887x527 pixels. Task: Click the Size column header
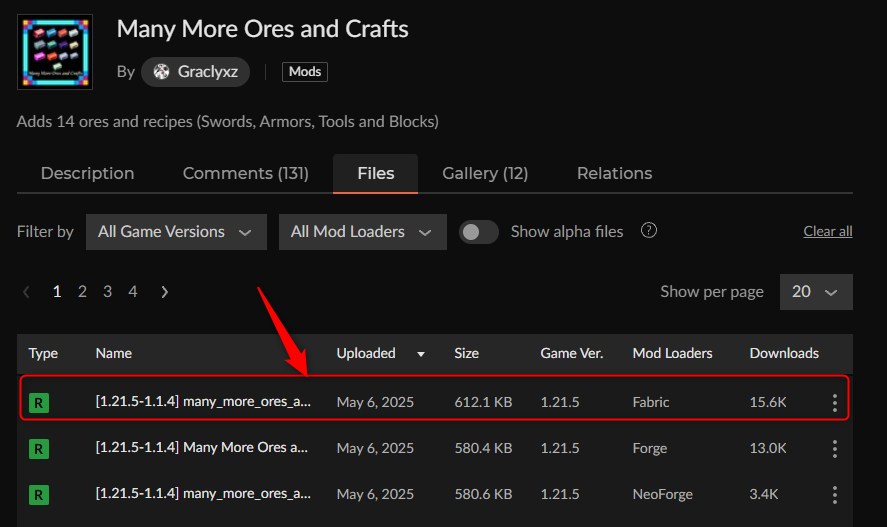[466, 353]
